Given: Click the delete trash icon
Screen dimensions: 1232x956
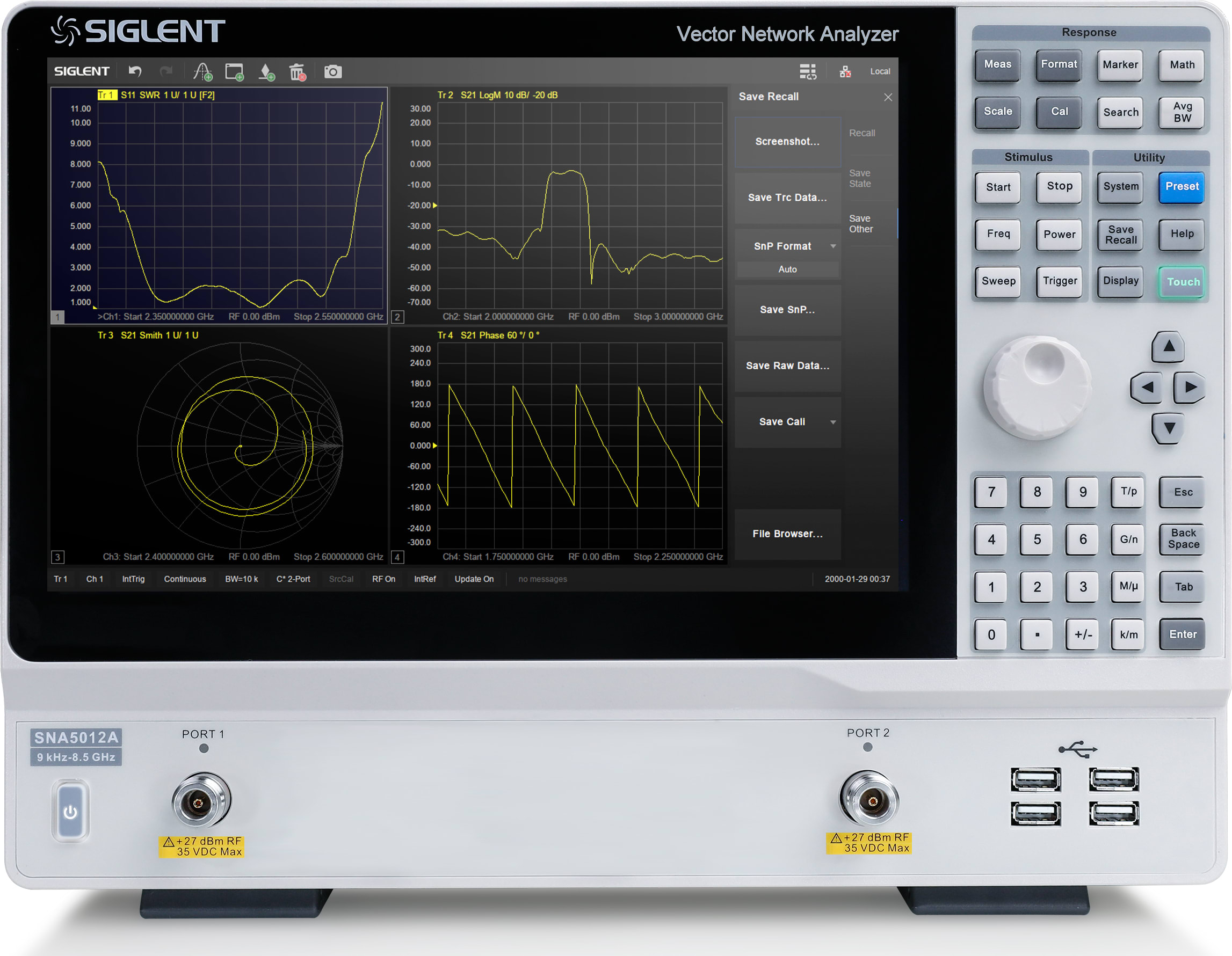Looking at the screenshot, I should (298, 71).
